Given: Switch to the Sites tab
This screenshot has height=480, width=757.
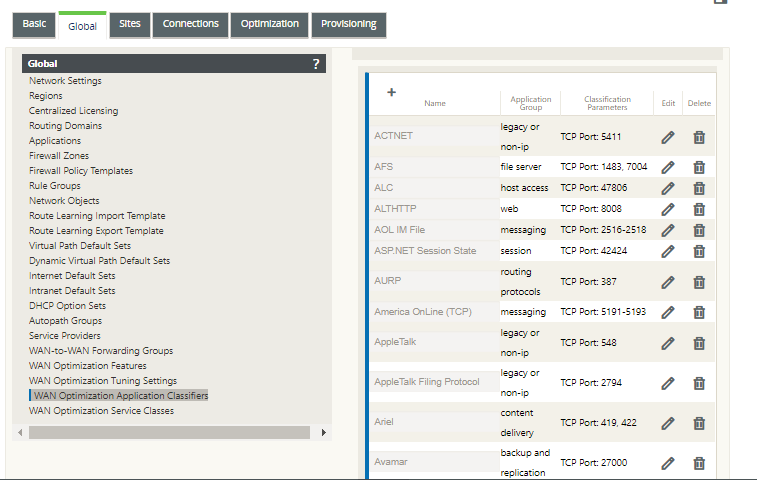Looking at the screenshot, I should click(129, 24).
